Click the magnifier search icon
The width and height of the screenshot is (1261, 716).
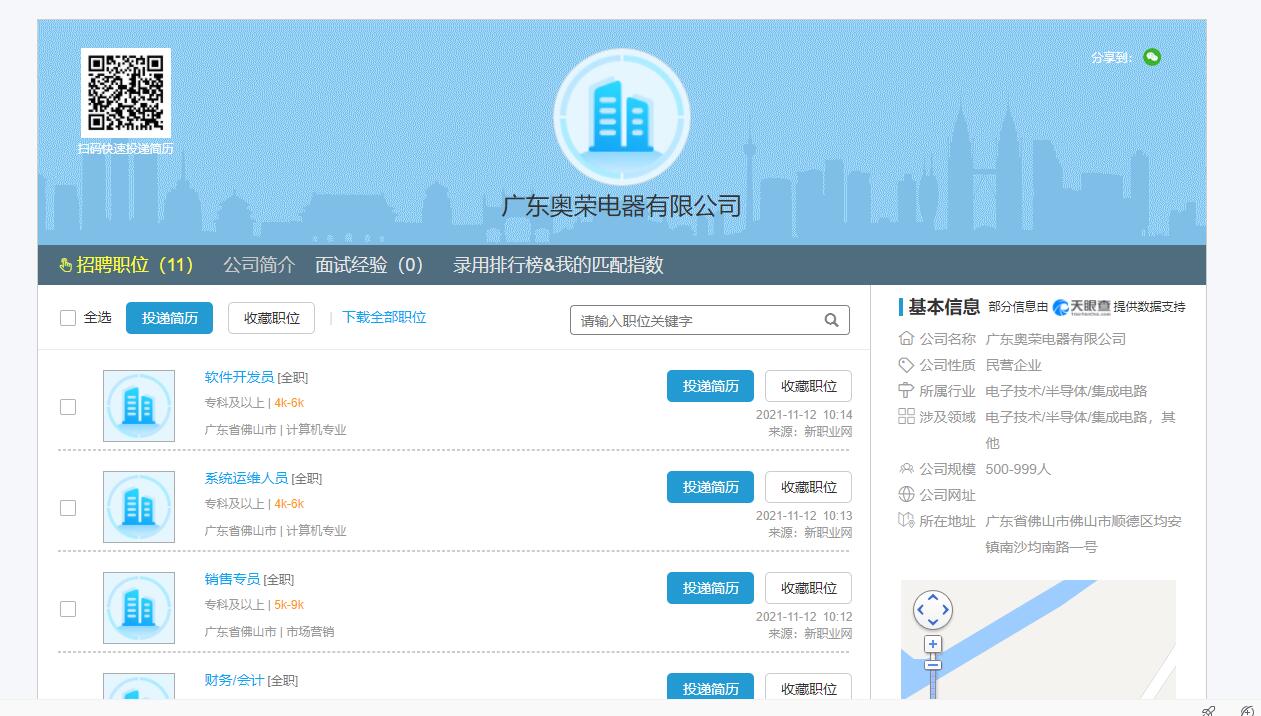[x=831, y=320]
